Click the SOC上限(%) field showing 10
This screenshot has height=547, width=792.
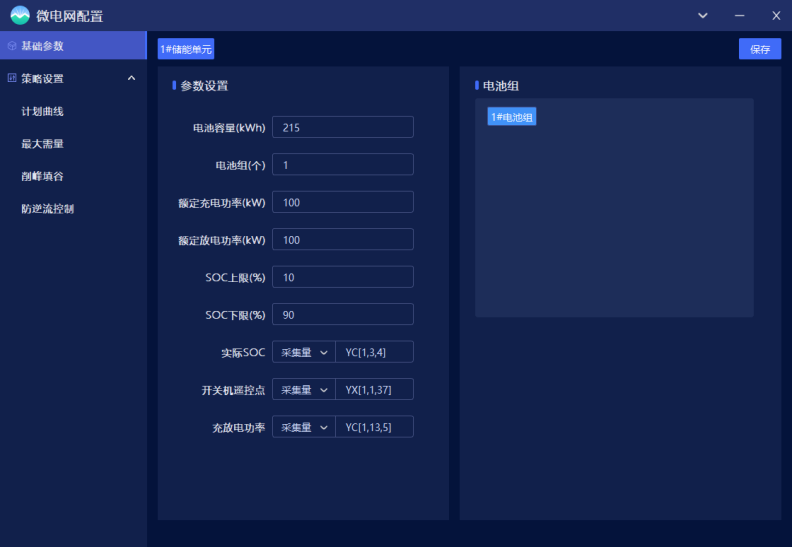tap(343, 277)
